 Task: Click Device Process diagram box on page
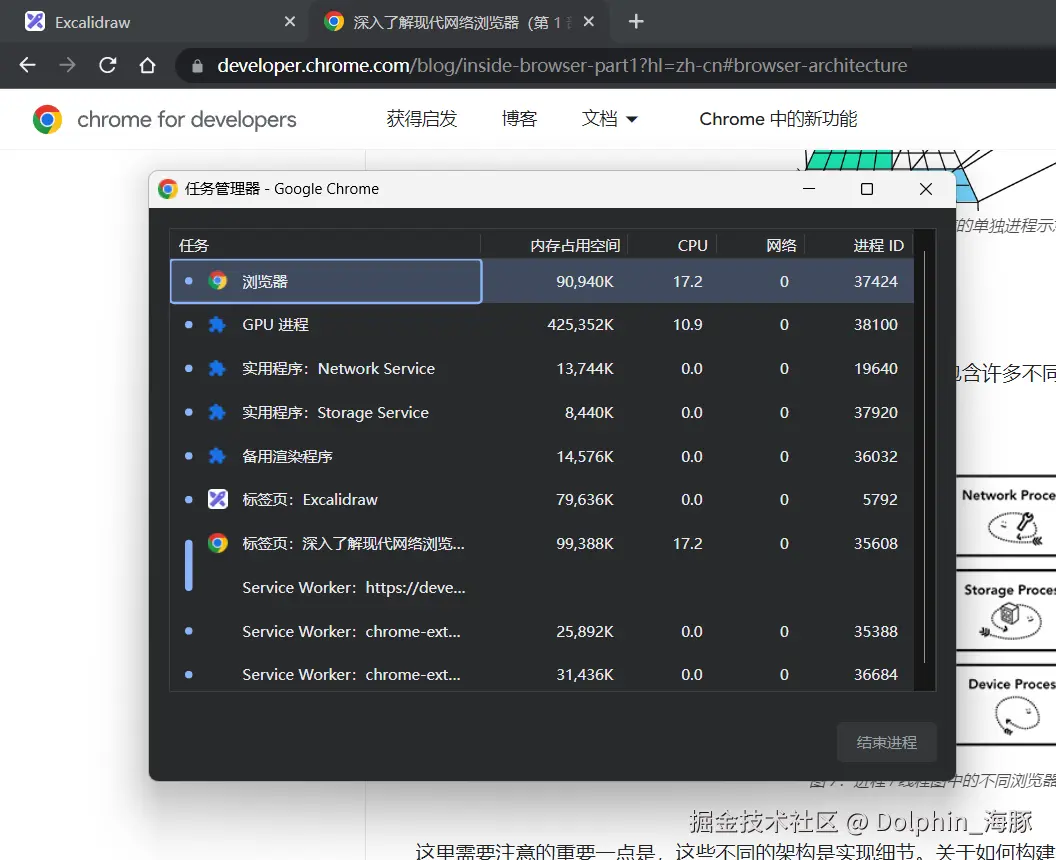point(1006,704)
